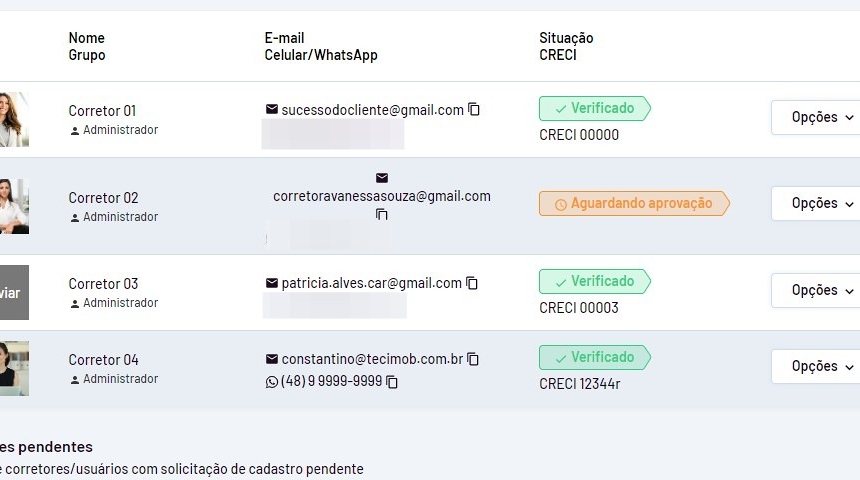
Task: Open Corretor 03 name link
Action: click(x=103, y=284)
